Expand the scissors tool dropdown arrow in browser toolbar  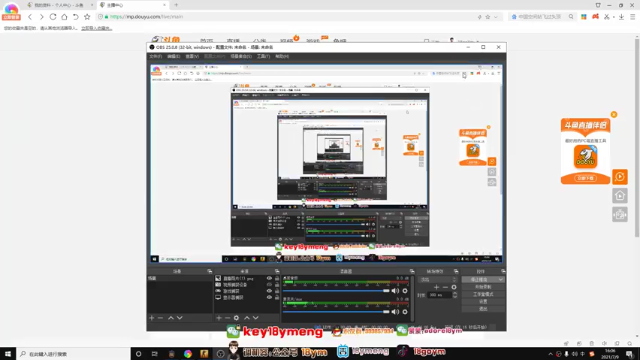coord(613,17)
